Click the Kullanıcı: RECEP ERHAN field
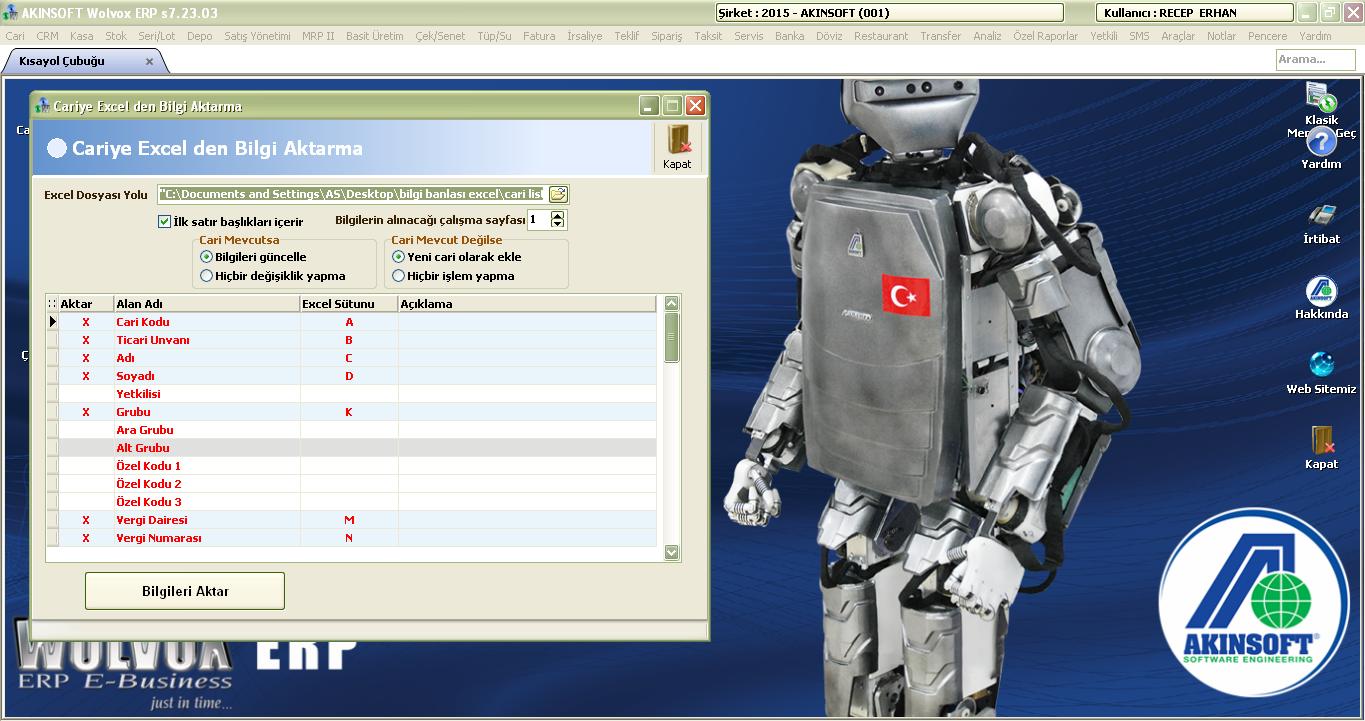The height and width of the screenshot is (721, 1365). 1195,13
